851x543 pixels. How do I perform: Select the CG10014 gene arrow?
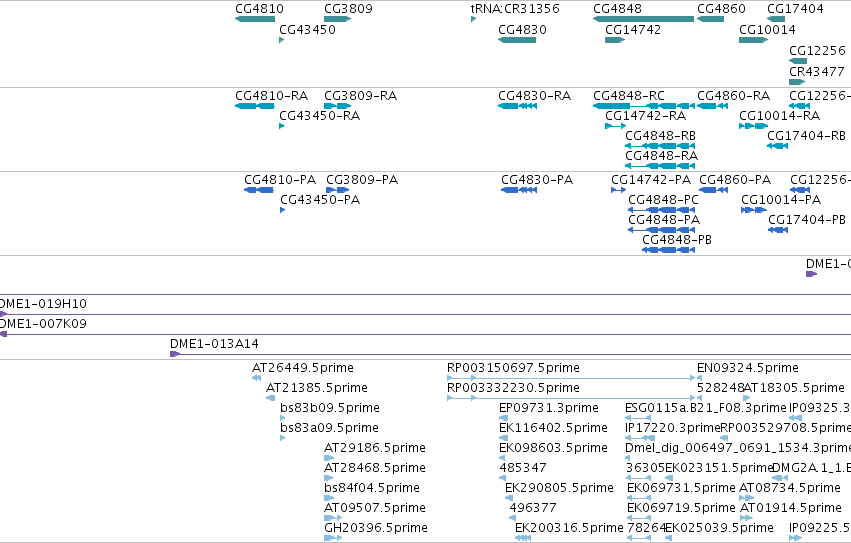(x=753, y=40)
